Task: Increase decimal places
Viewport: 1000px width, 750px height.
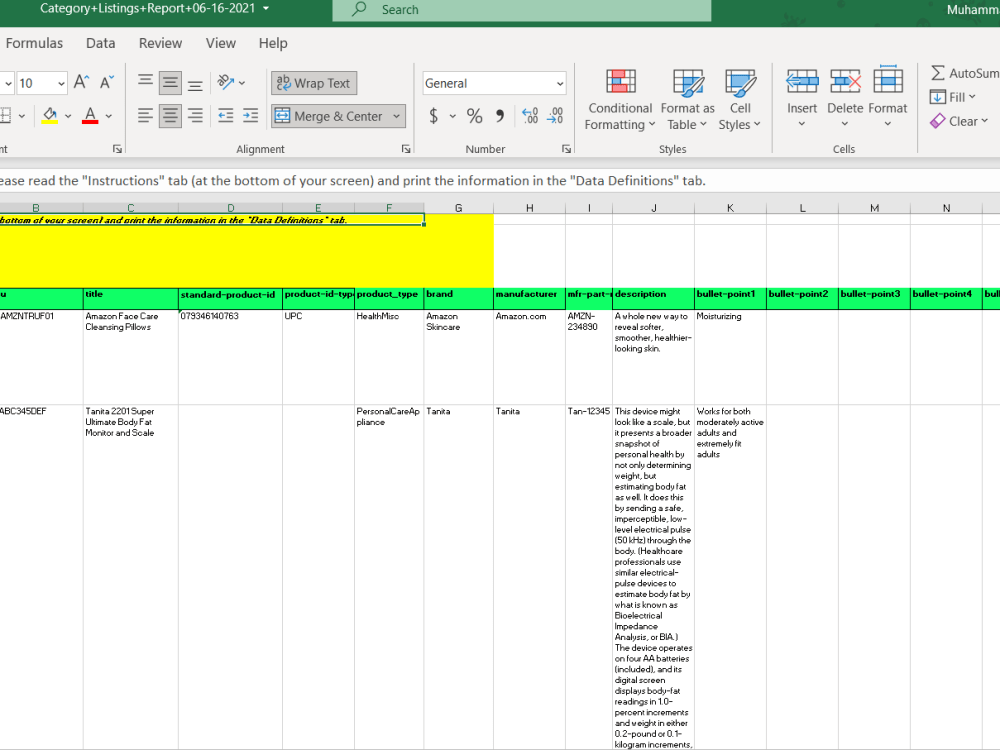Action: click(530, 115)
